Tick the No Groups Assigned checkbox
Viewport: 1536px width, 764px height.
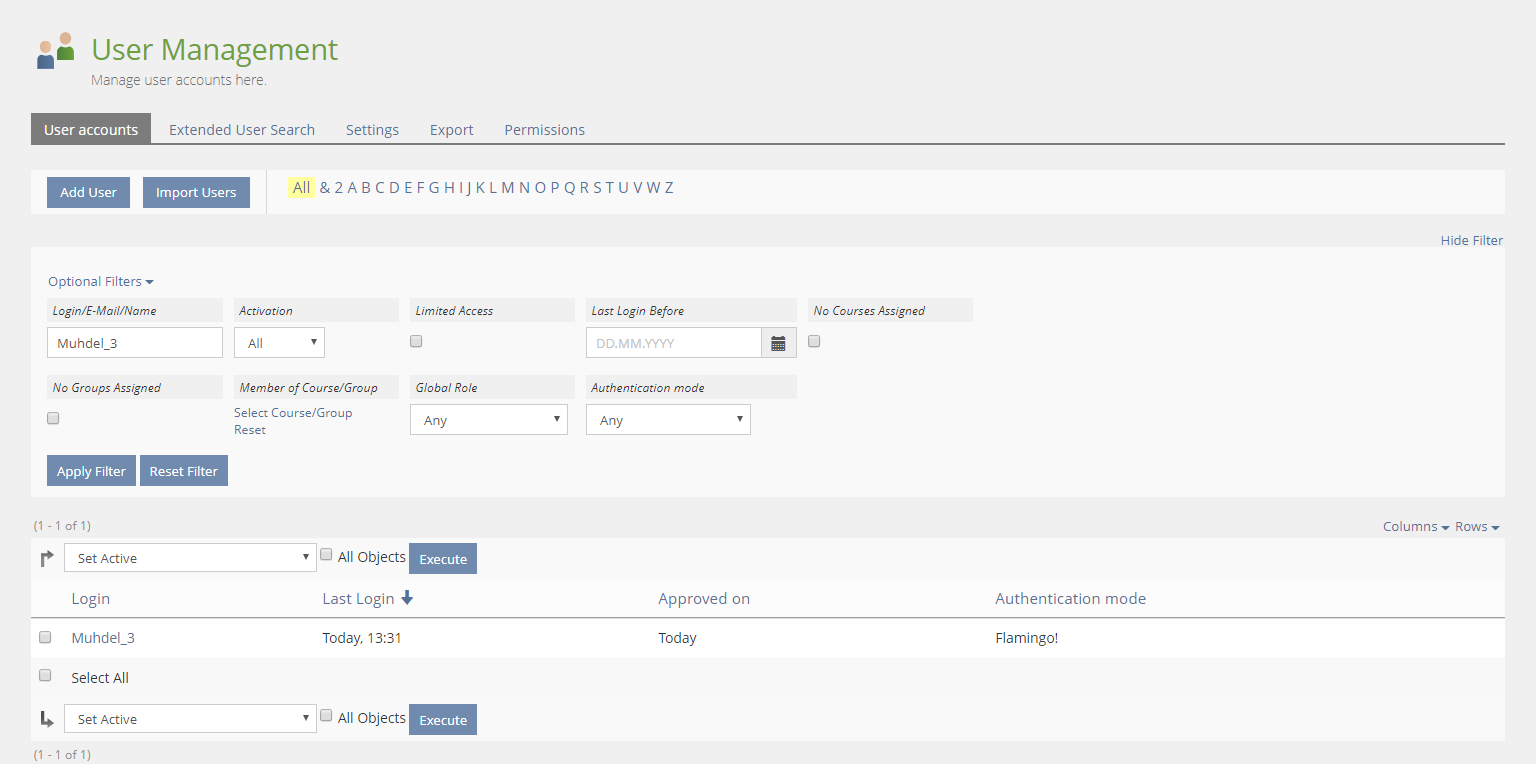53,418
